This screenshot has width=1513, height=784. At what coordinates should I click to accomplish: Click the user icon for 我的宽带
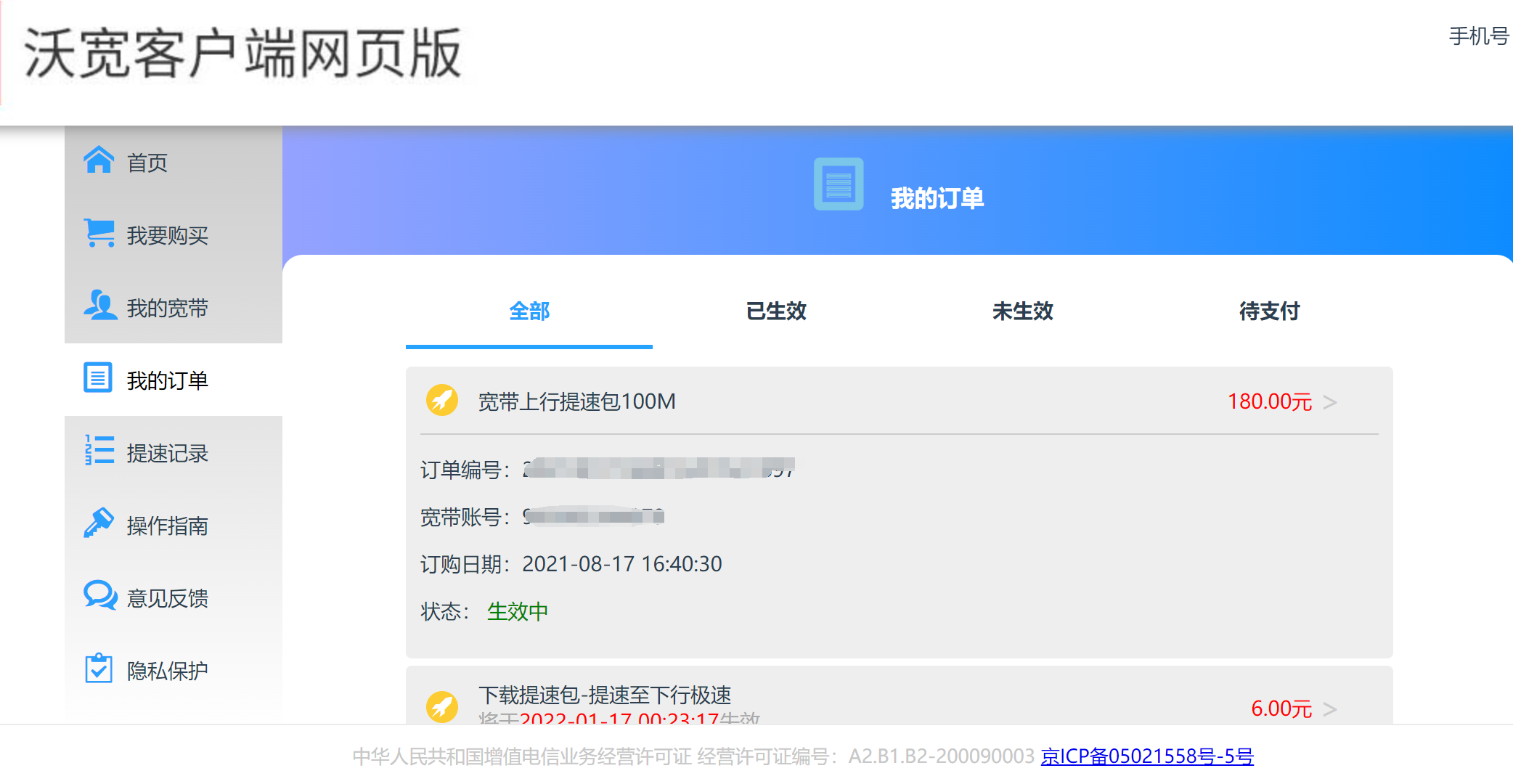[x=99, y=305]
